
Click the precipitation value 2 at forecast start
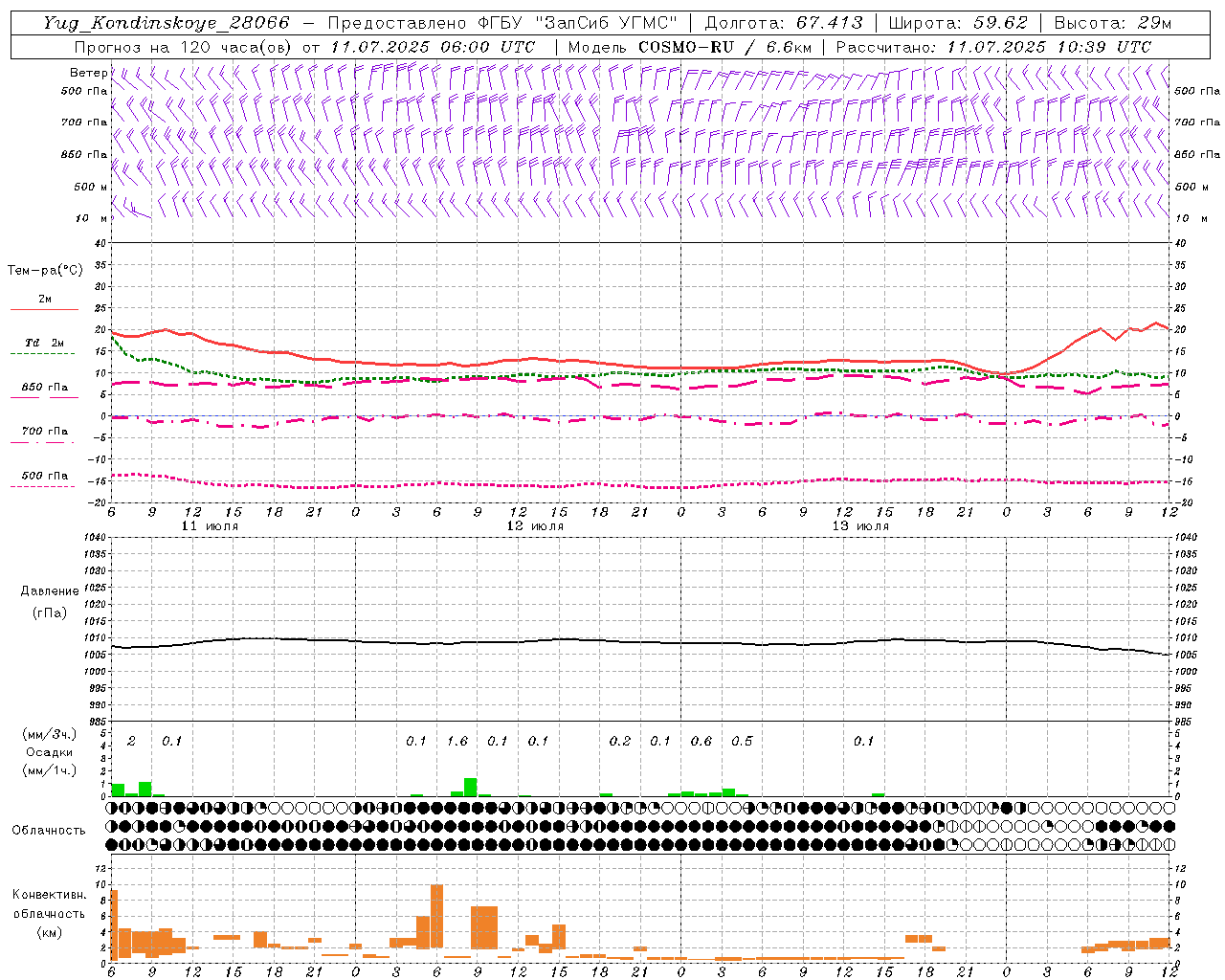click(x=131, y=741)
